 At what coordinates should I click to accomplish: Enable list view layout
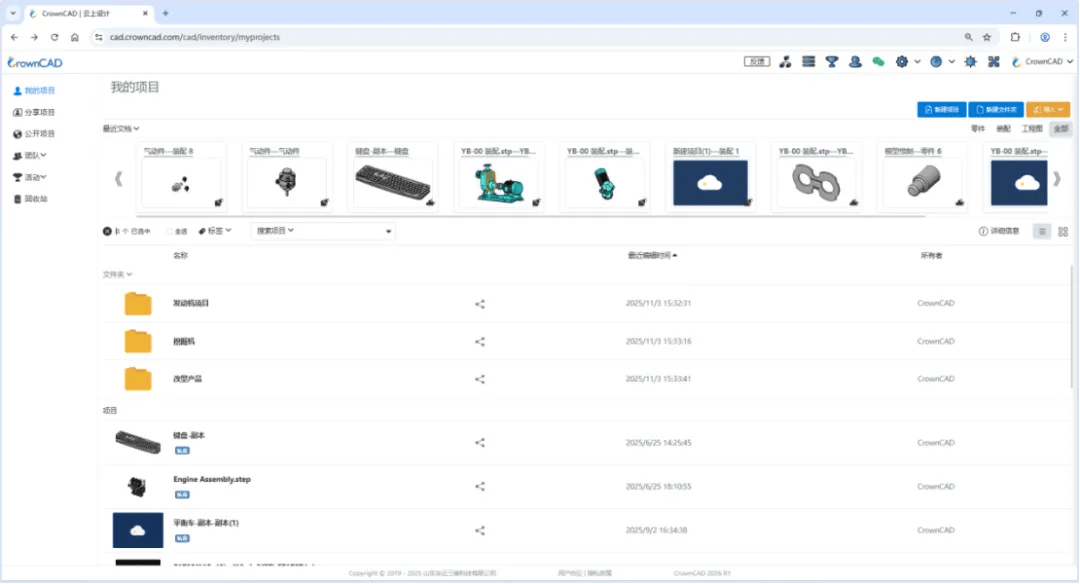1041,231
